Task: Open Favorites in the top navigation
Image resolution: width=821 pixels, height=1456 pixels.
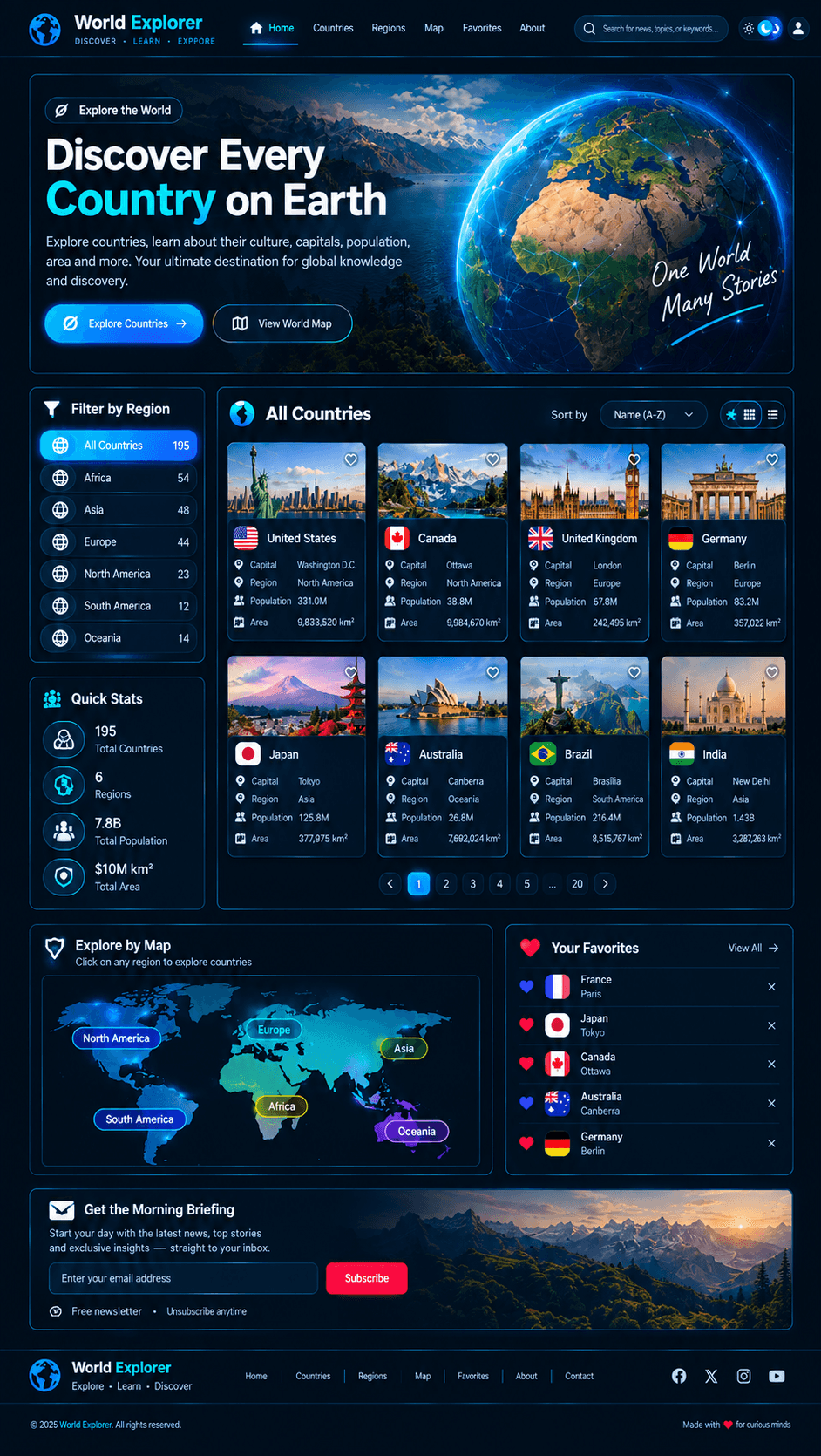Action: tap(481, 28)
